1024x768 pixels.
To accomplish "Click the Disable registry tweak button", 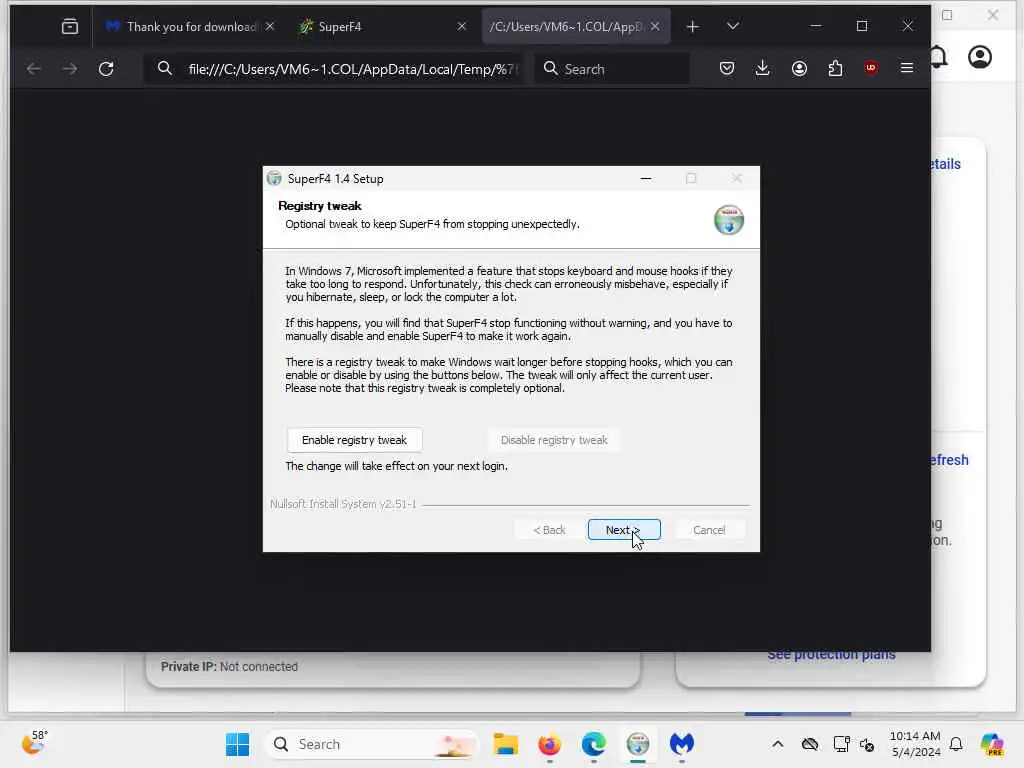I will point(554,440).
